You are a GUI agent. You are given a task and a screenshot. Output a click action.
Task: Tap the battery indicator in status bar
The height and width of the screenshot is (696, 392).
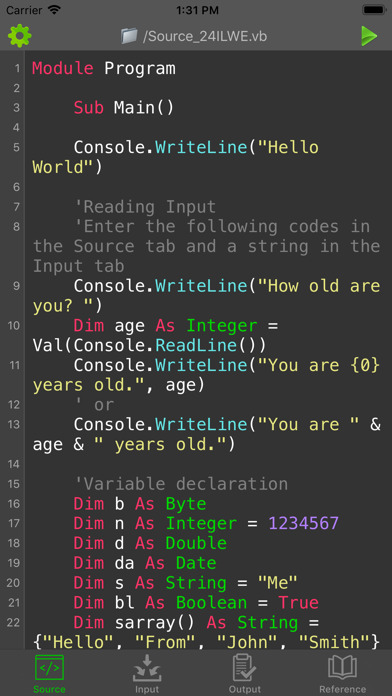click(373, 10)
